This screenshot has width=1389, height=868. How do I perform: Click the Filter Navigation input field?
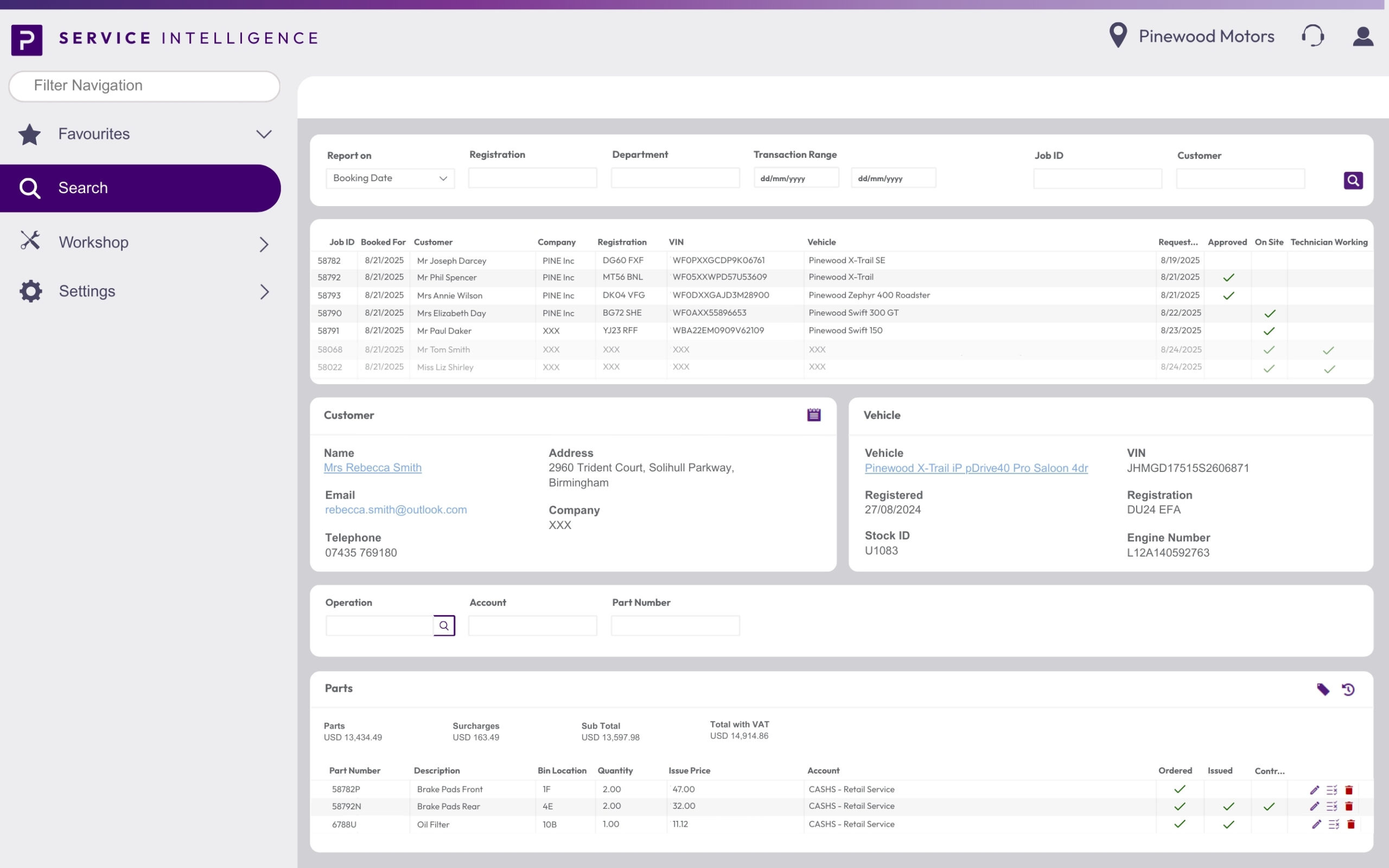(145, 86)
